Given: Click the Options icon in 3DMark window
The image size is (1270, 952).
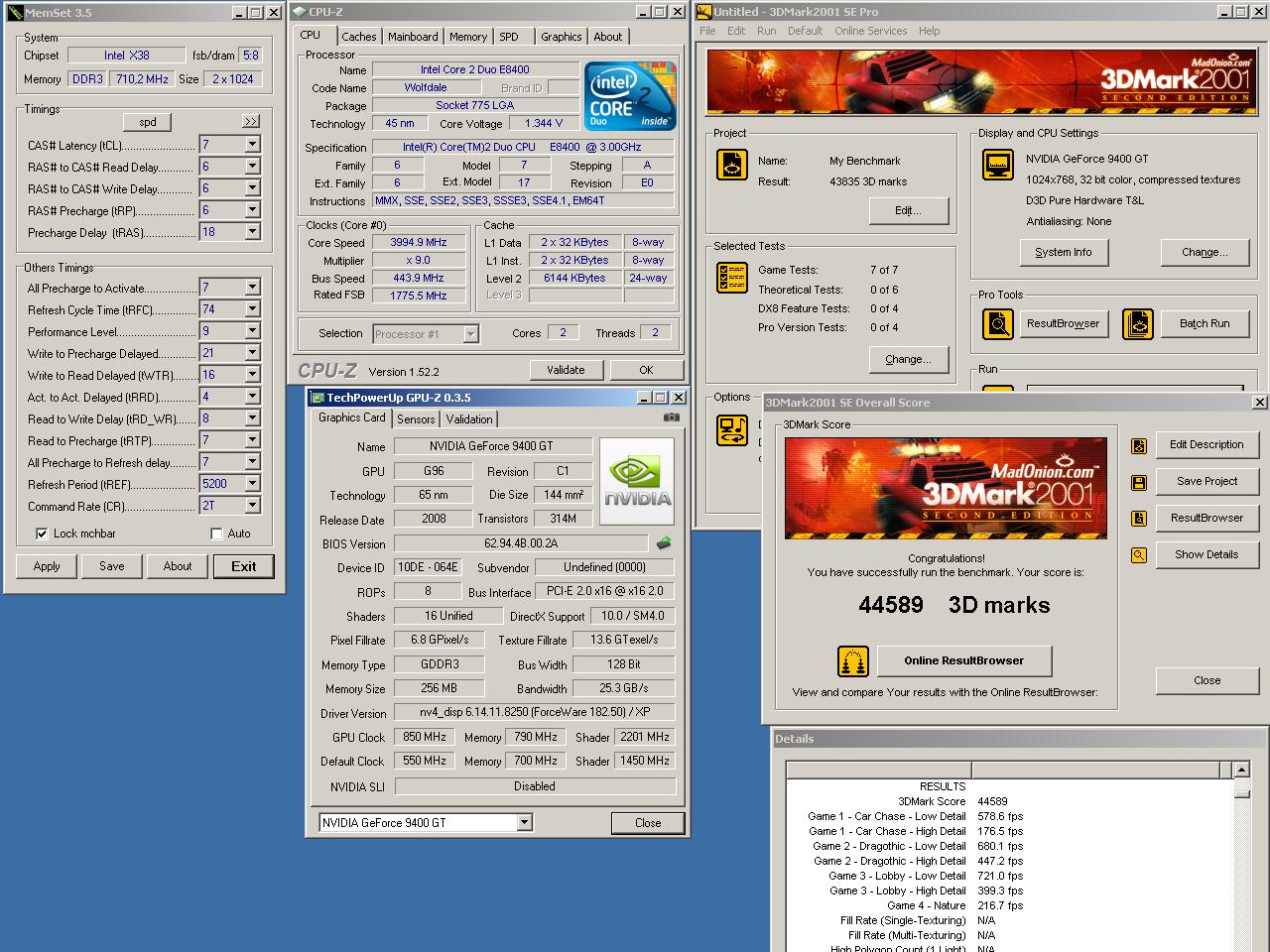Looking at the screenshot, I should 732,430.
